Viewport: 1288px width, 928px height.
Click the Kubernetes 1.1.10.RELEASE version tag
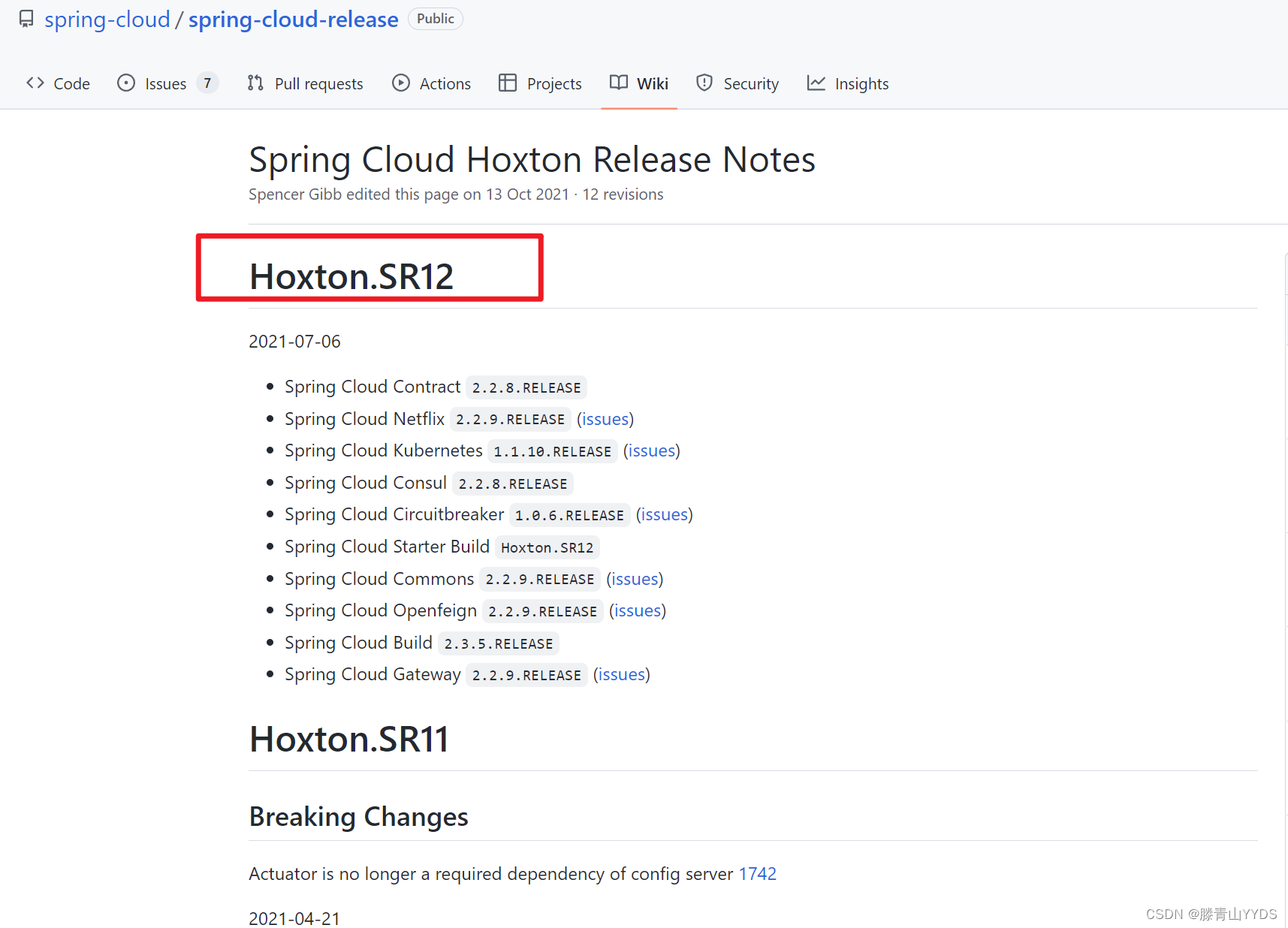tap(553, 451)
